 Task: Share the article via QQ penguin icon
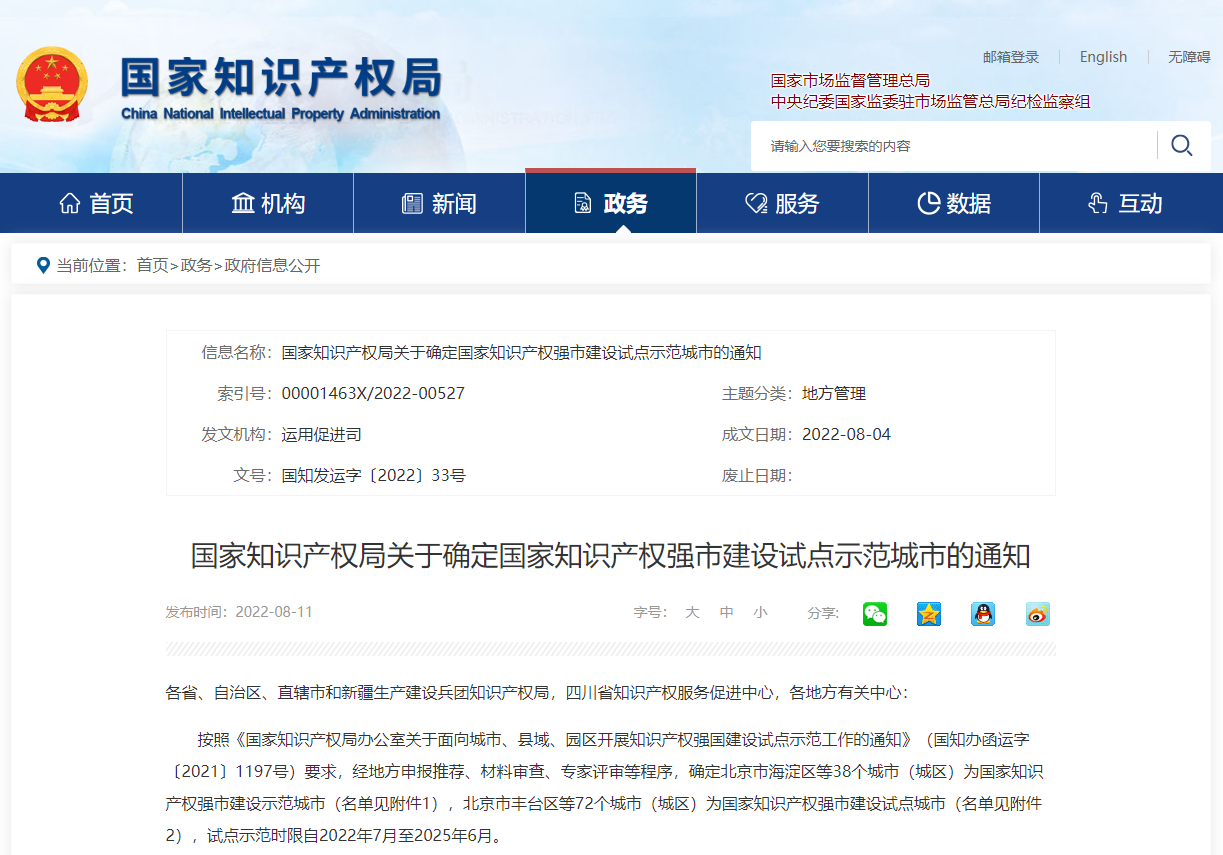coord(983,614)
